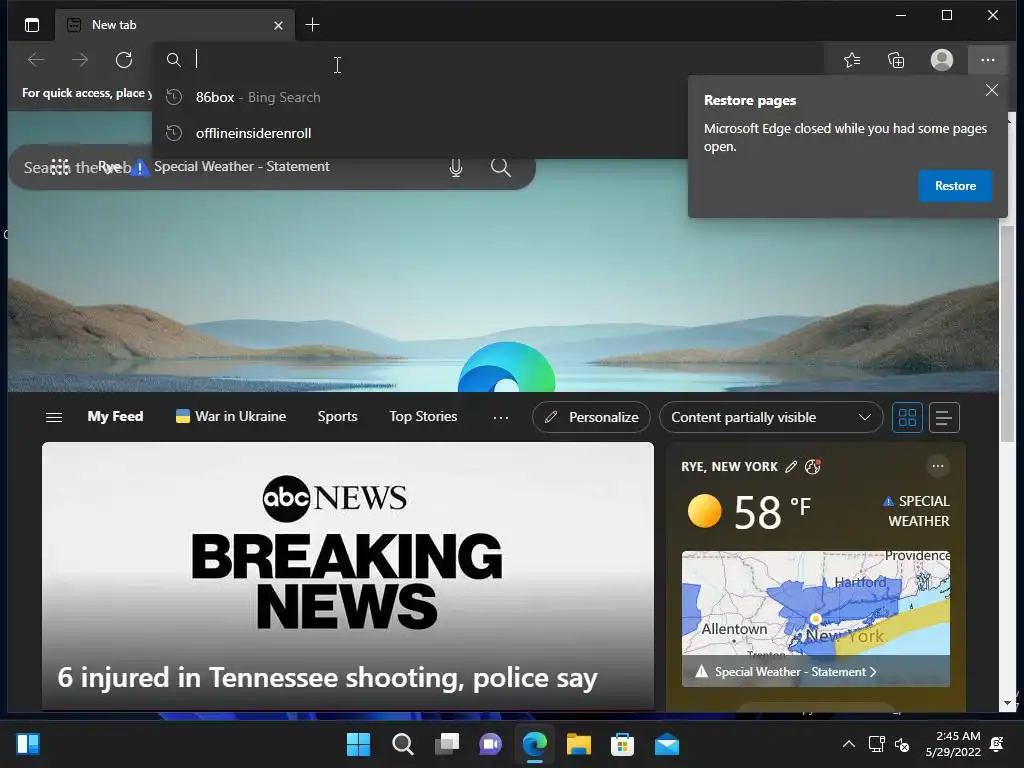The width and height of the screenshot is (1024, 768).
Task: Switch to My Feed tab
Action: 115,417
